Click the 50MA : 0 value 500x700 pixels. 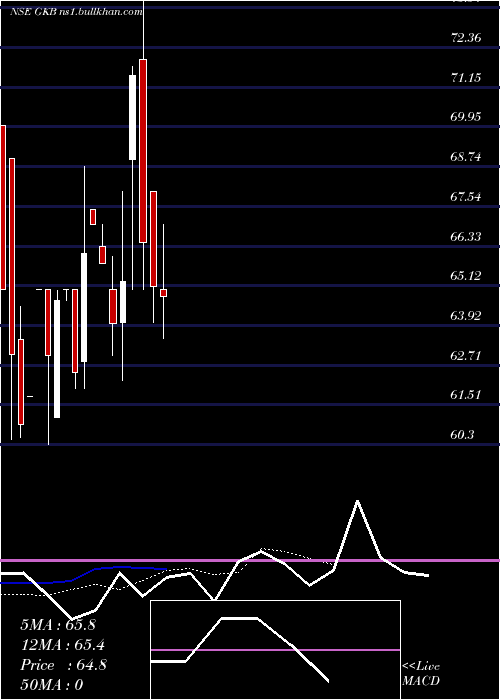52,685
